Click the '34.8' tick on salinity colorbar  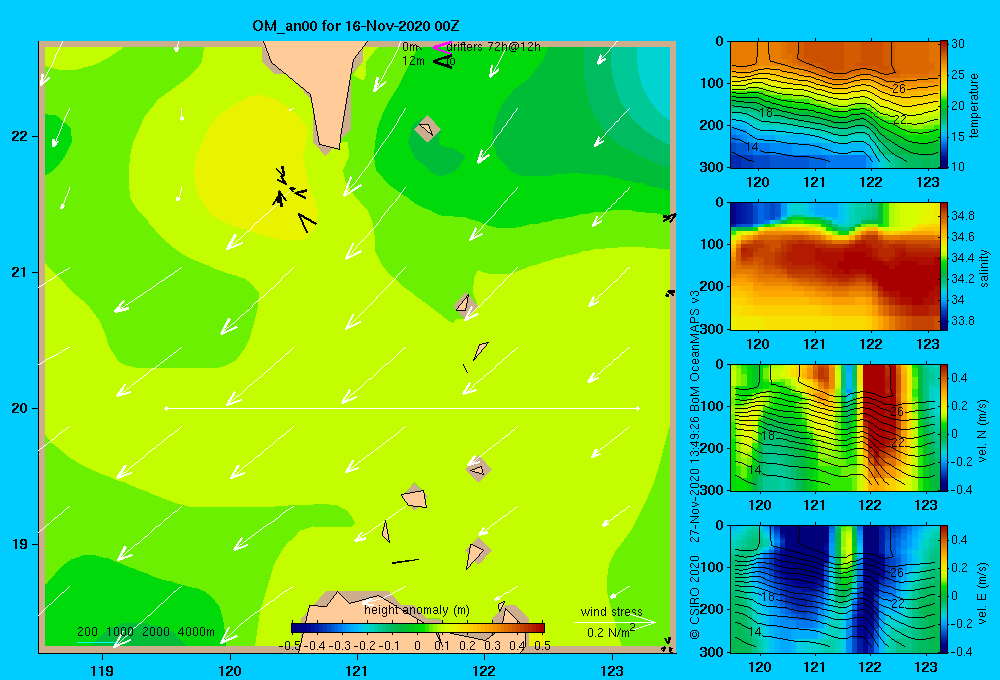coord(962,216)
